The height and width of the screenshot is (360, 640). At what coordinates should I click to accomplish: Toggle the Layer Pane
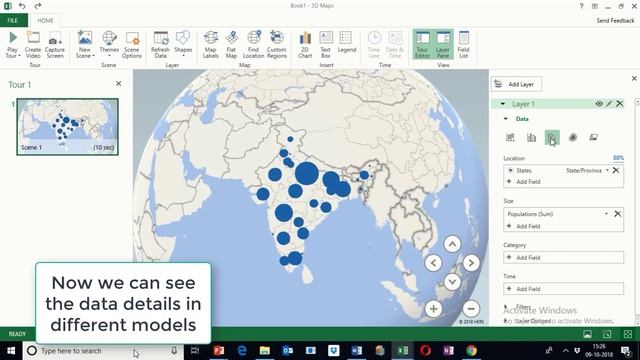pyautogui.click(x=443, y=44)
